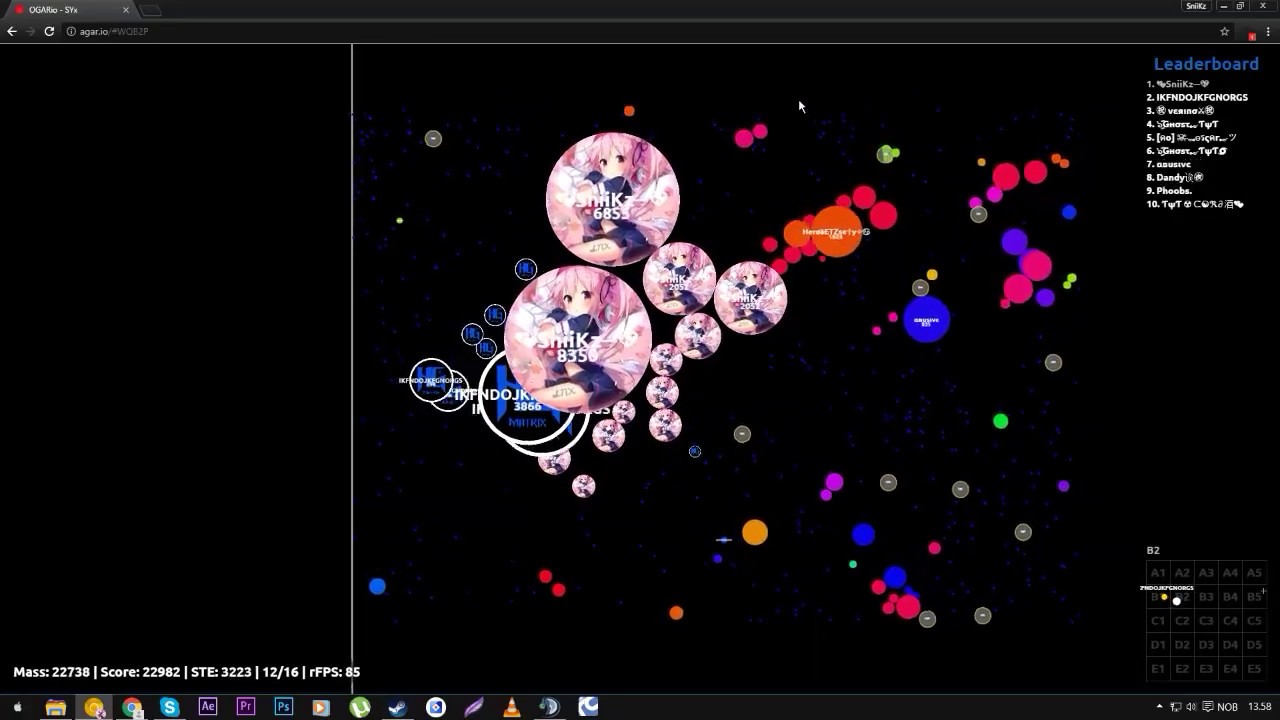1280x720 pixels.
Task: Click the 13.58 system clock
Action: coord(1260,707)
